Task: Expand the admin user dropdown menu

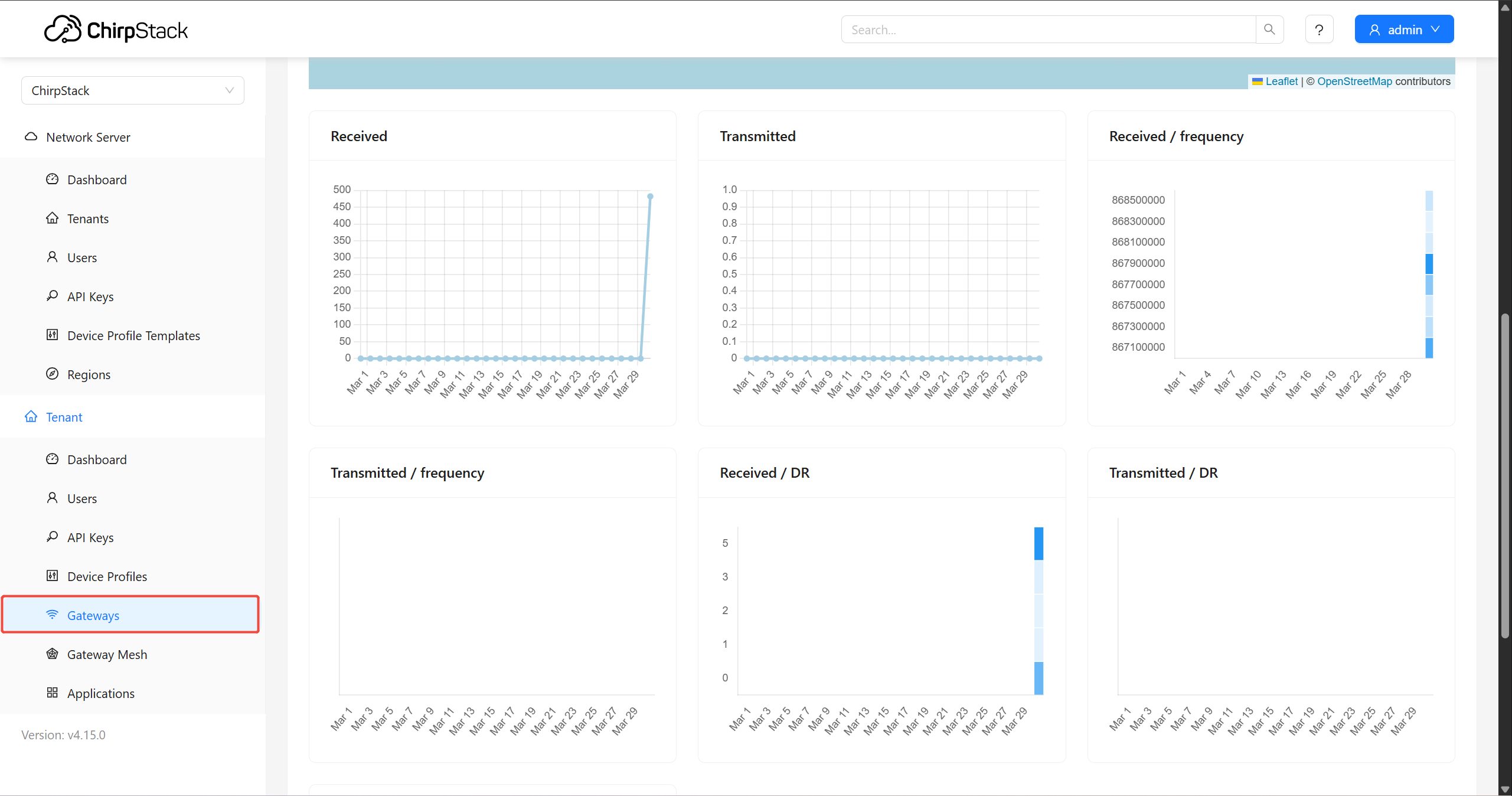Action: 1404,30
